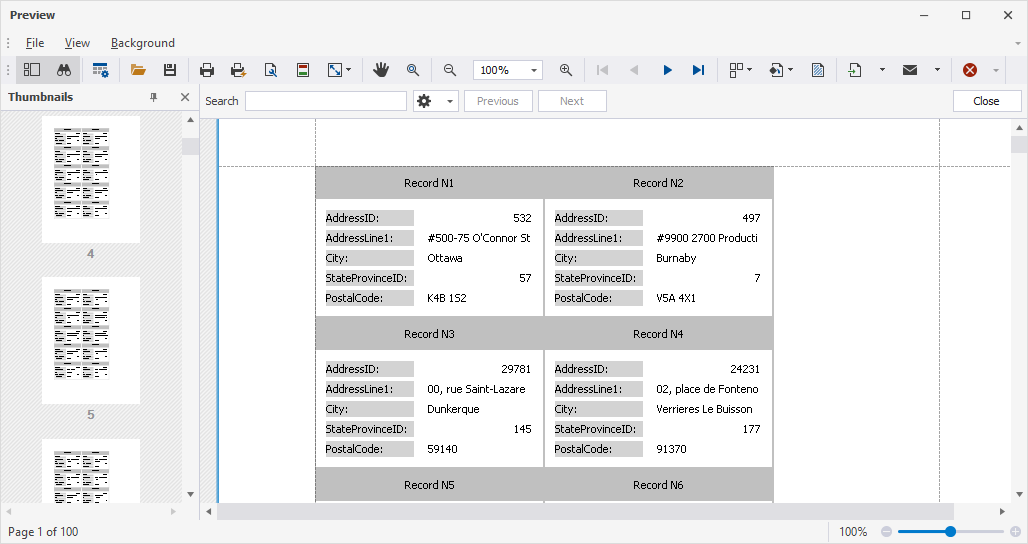Click the zoom slider plus button
The height and width of the screenshot is (544, 1028).
1015,532
